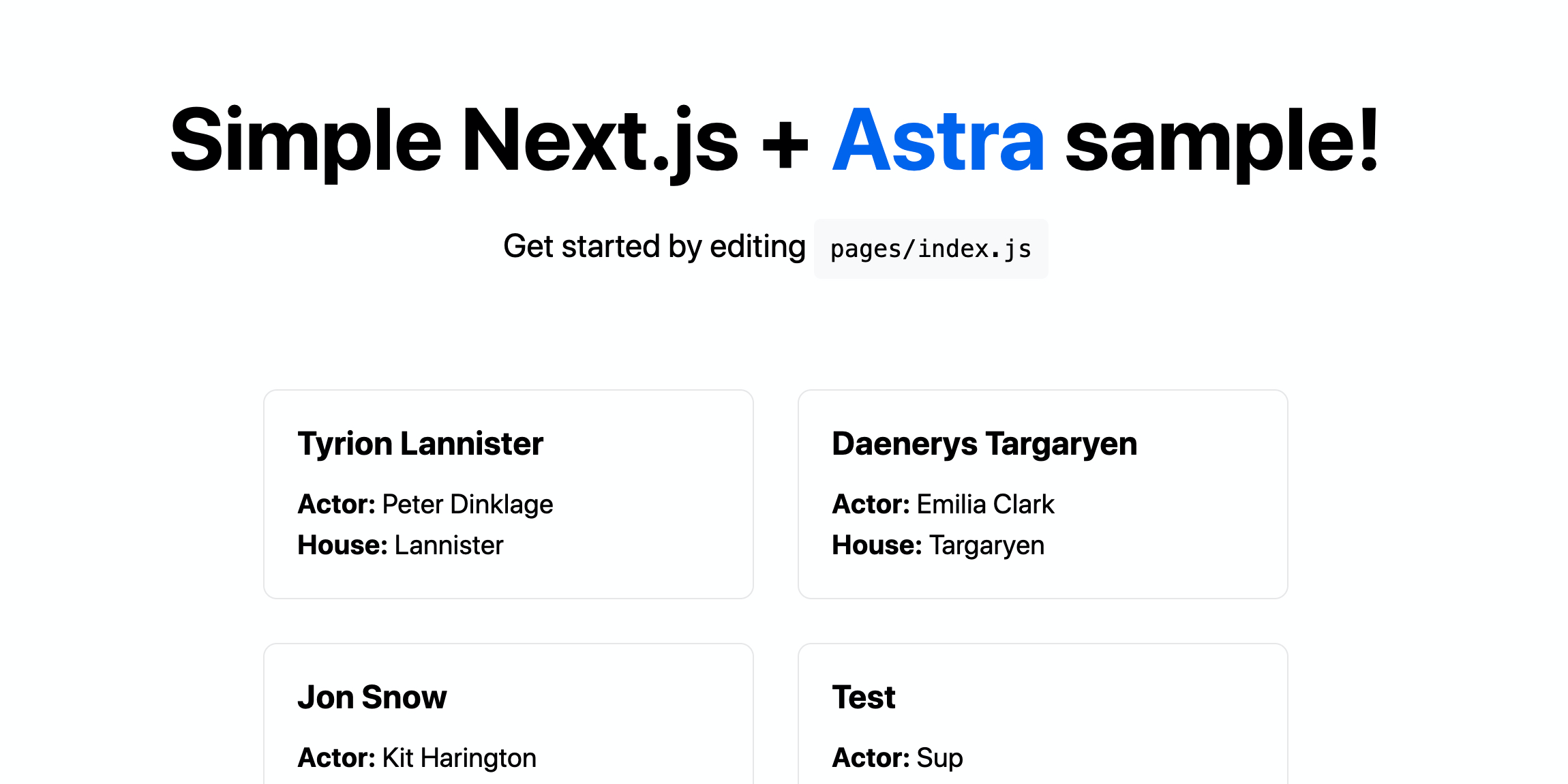Click 'Get started by editing' text
The width and height of the screenshot is (1568, 784).
pyautogui.click(x=654, y=247)
